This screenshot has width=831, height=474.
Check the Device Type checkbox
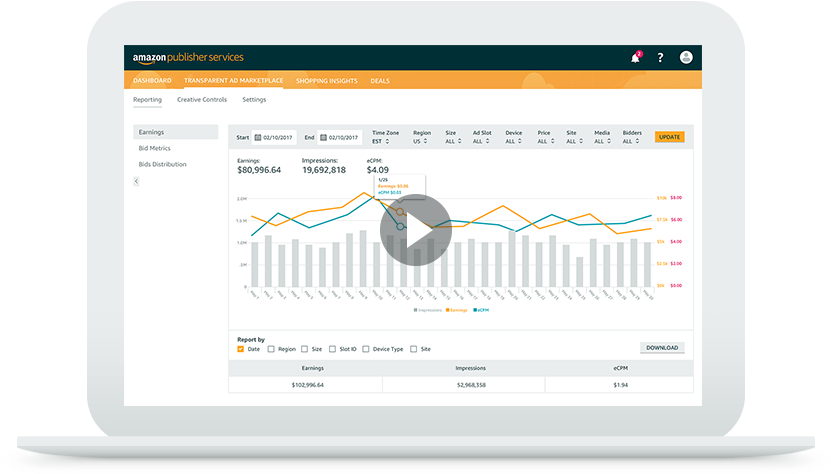pos(366,349)
